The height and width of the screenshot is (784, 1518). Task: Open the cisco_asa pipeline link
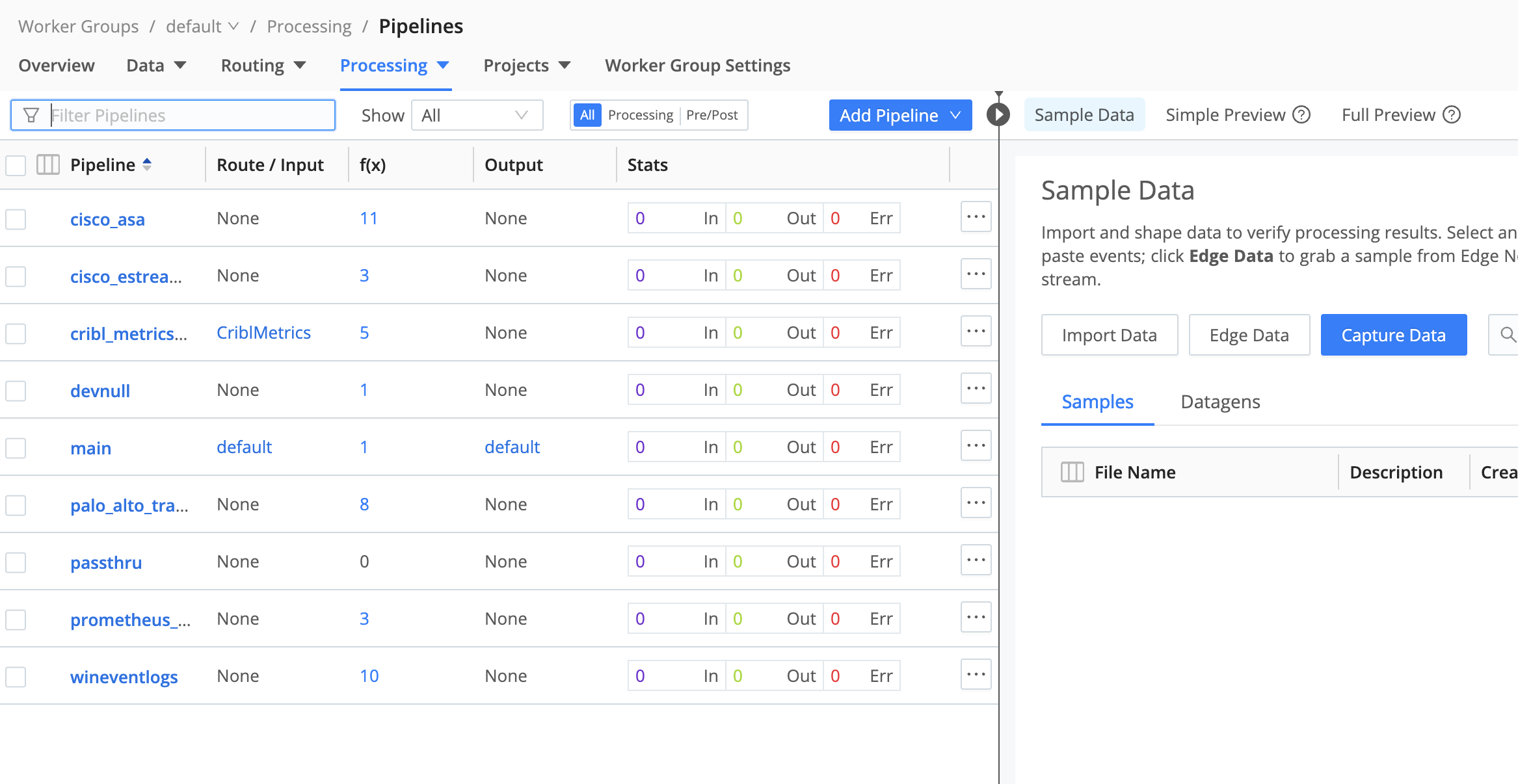(x=107, y=219)
